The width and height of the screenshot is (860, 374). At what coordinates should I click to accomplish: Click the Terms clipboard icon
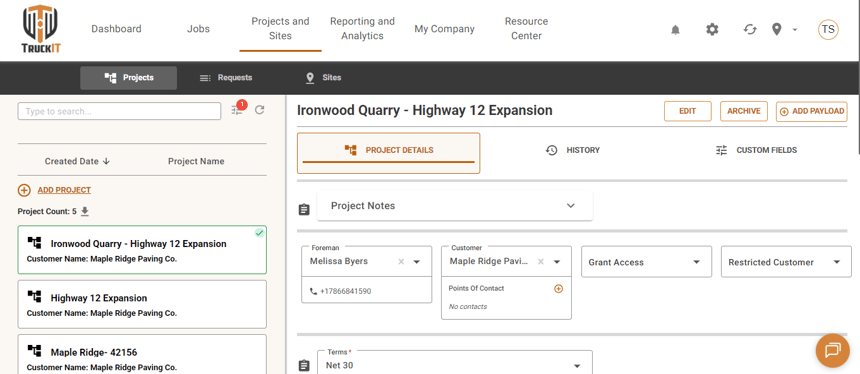[304, 366]
